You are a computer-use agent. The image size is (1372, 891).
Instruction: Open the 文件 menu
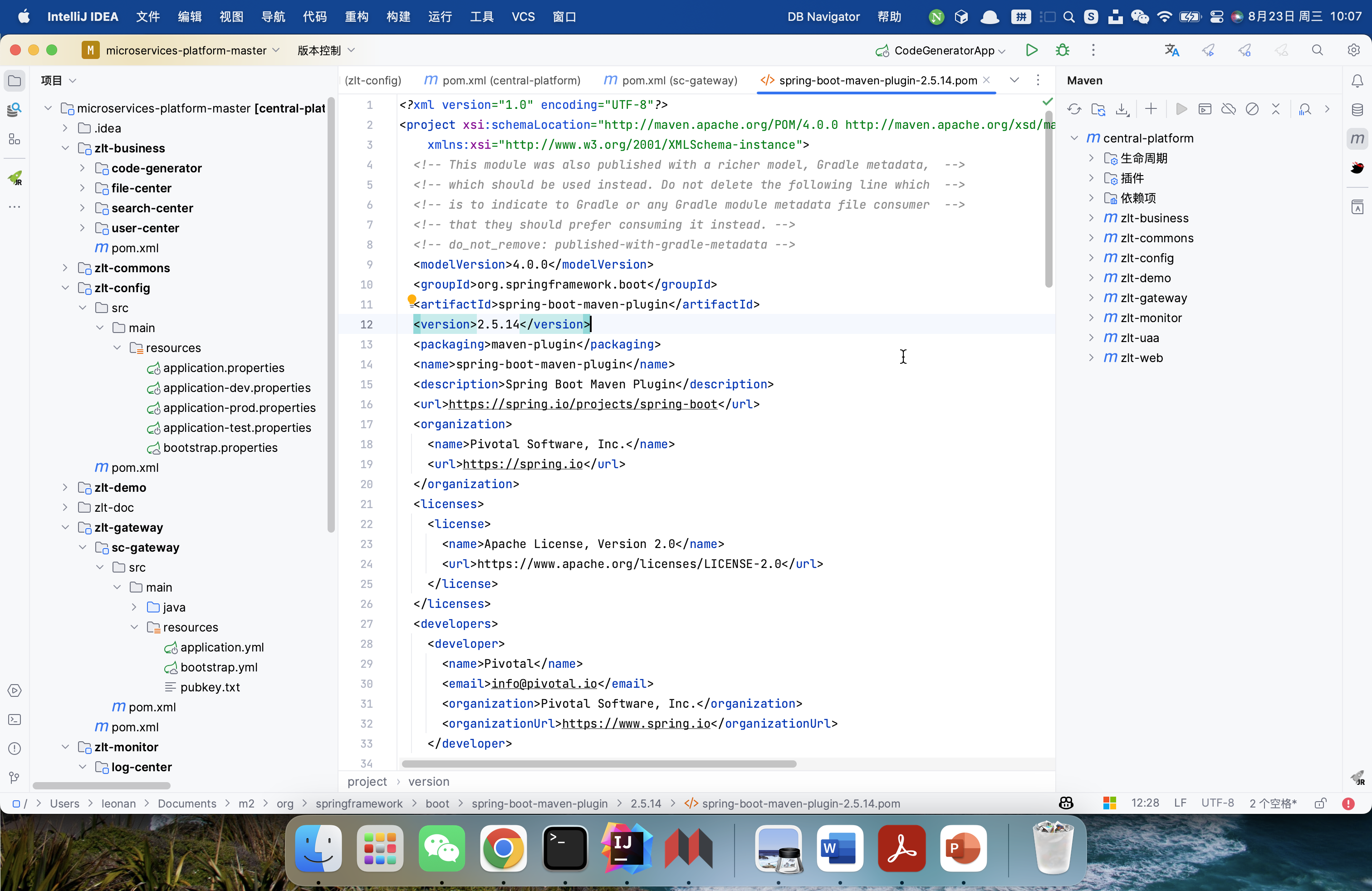(x=147, y=17)
